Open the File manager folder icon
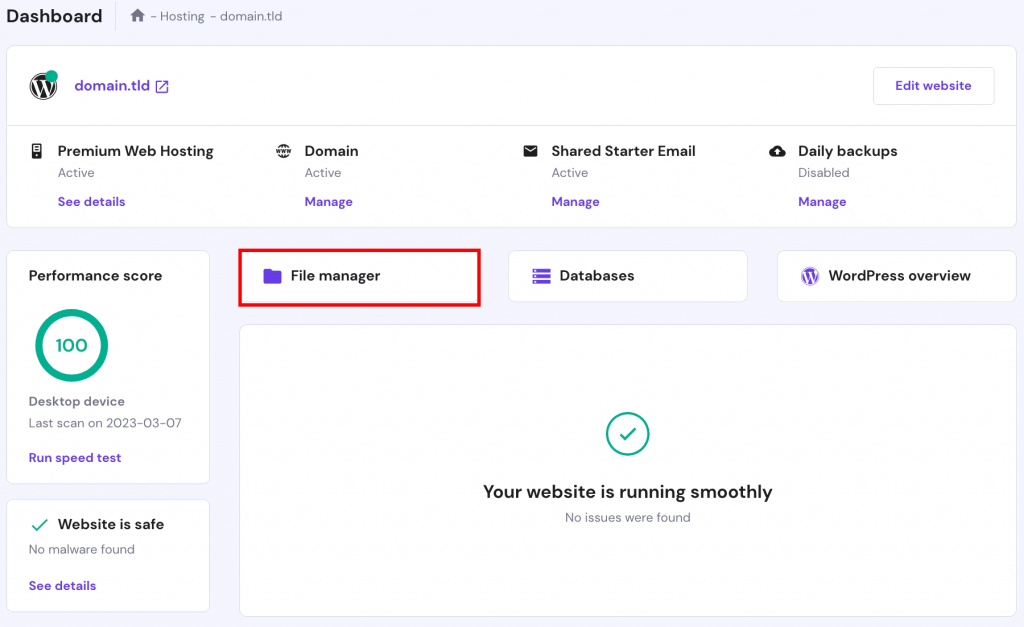 tap(272, 276)
